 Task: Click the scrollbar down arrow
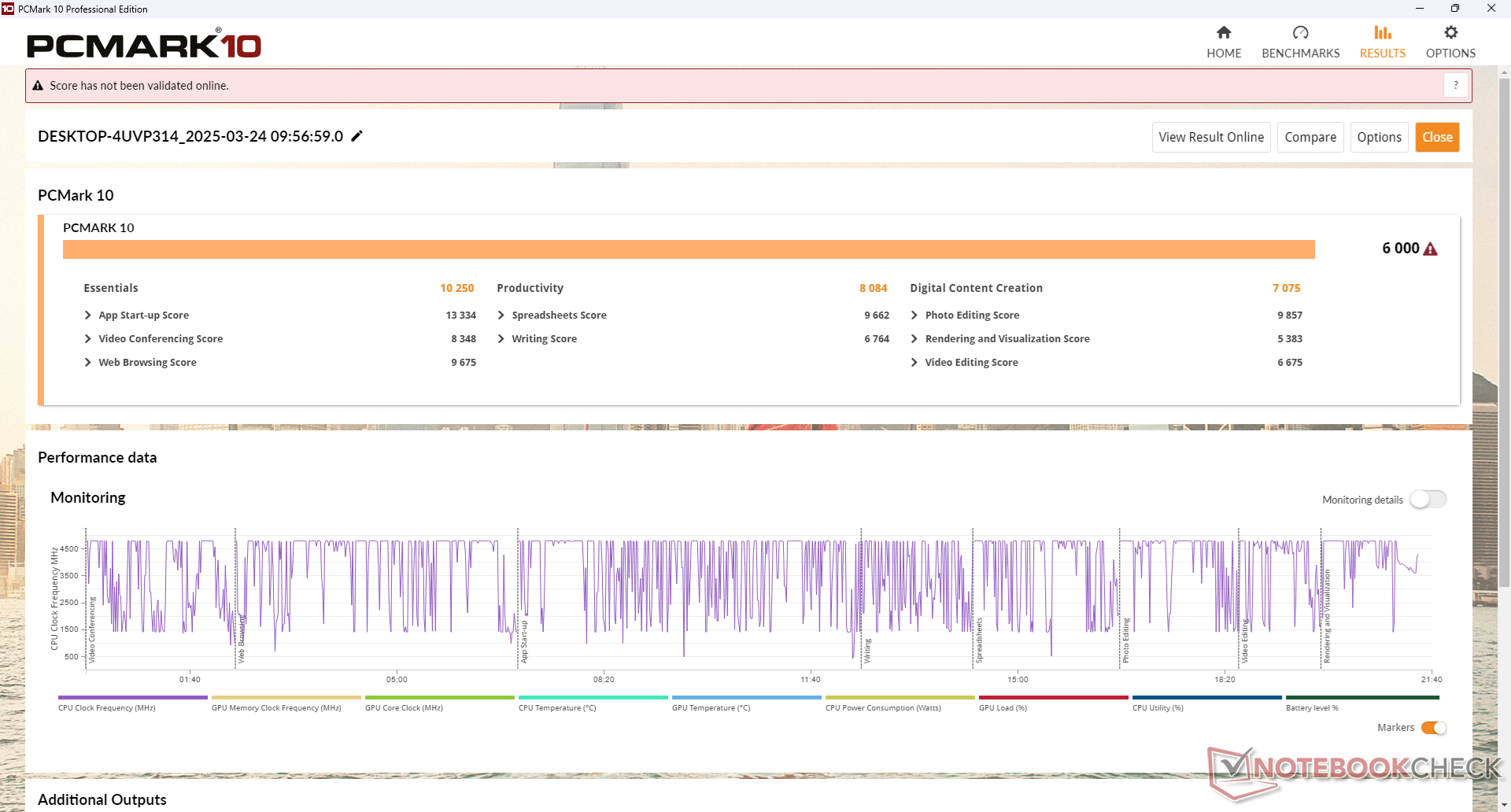tap(1504, 805)
